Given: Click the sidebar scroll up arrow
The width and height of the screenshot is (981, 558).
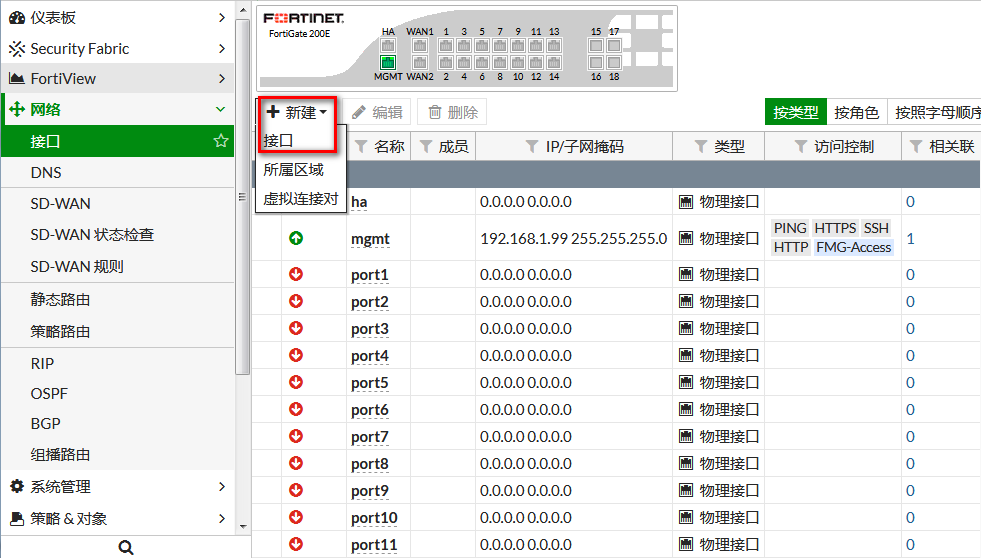Looking at the screenshot, I should click(243, 9).
